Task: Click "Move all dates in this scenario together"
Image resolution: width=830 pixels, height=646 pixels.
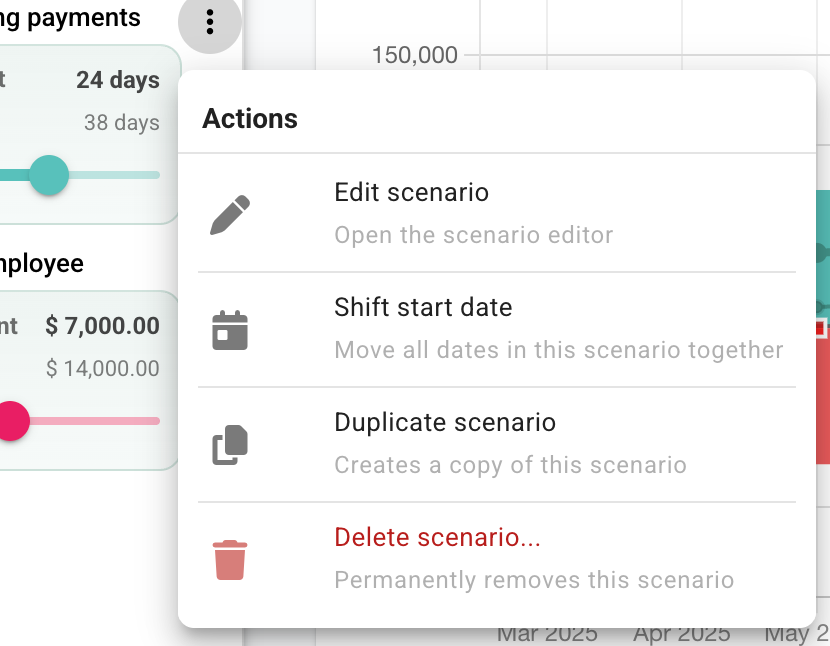Action: click(558, 350)
